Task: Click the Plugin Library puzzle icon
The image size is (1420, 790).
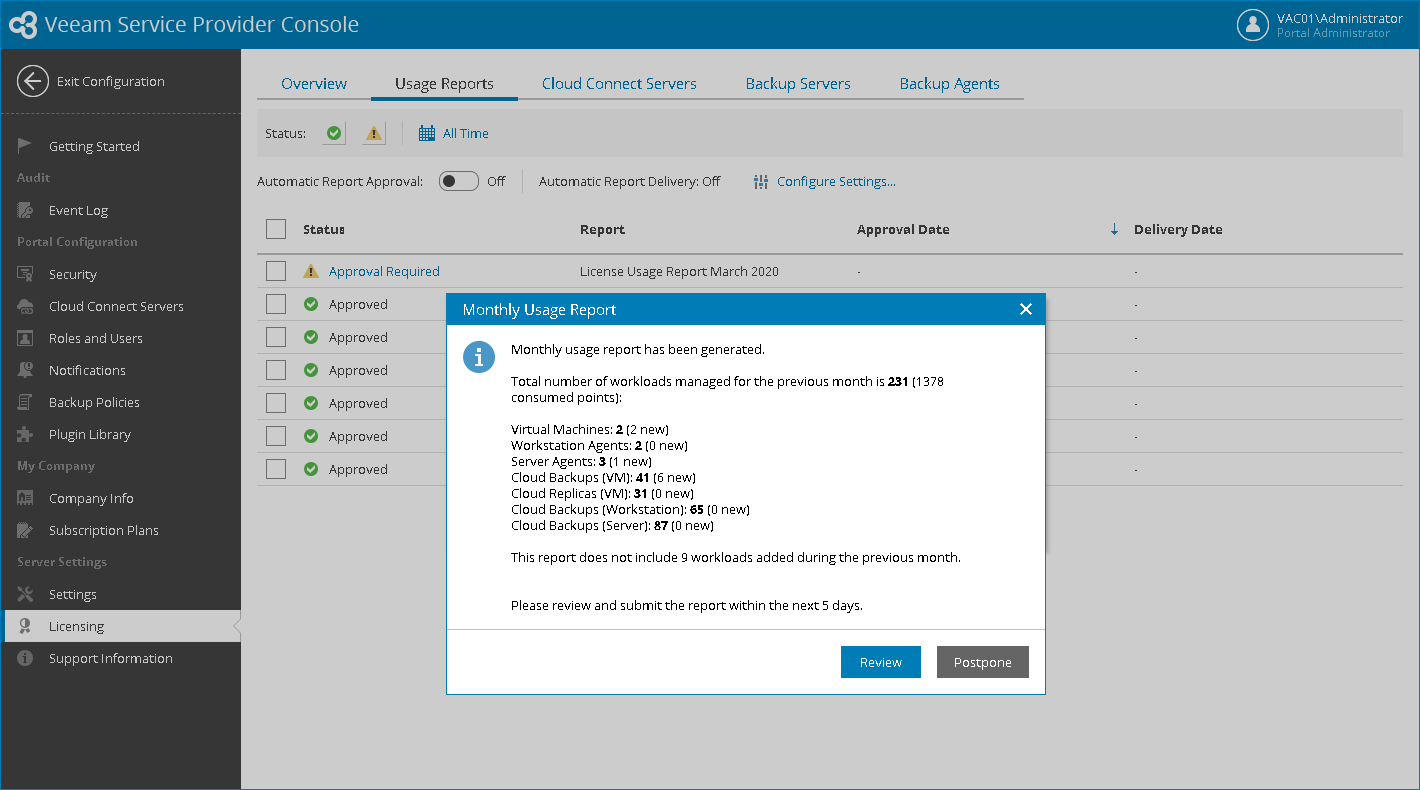Action: [26, 434]
